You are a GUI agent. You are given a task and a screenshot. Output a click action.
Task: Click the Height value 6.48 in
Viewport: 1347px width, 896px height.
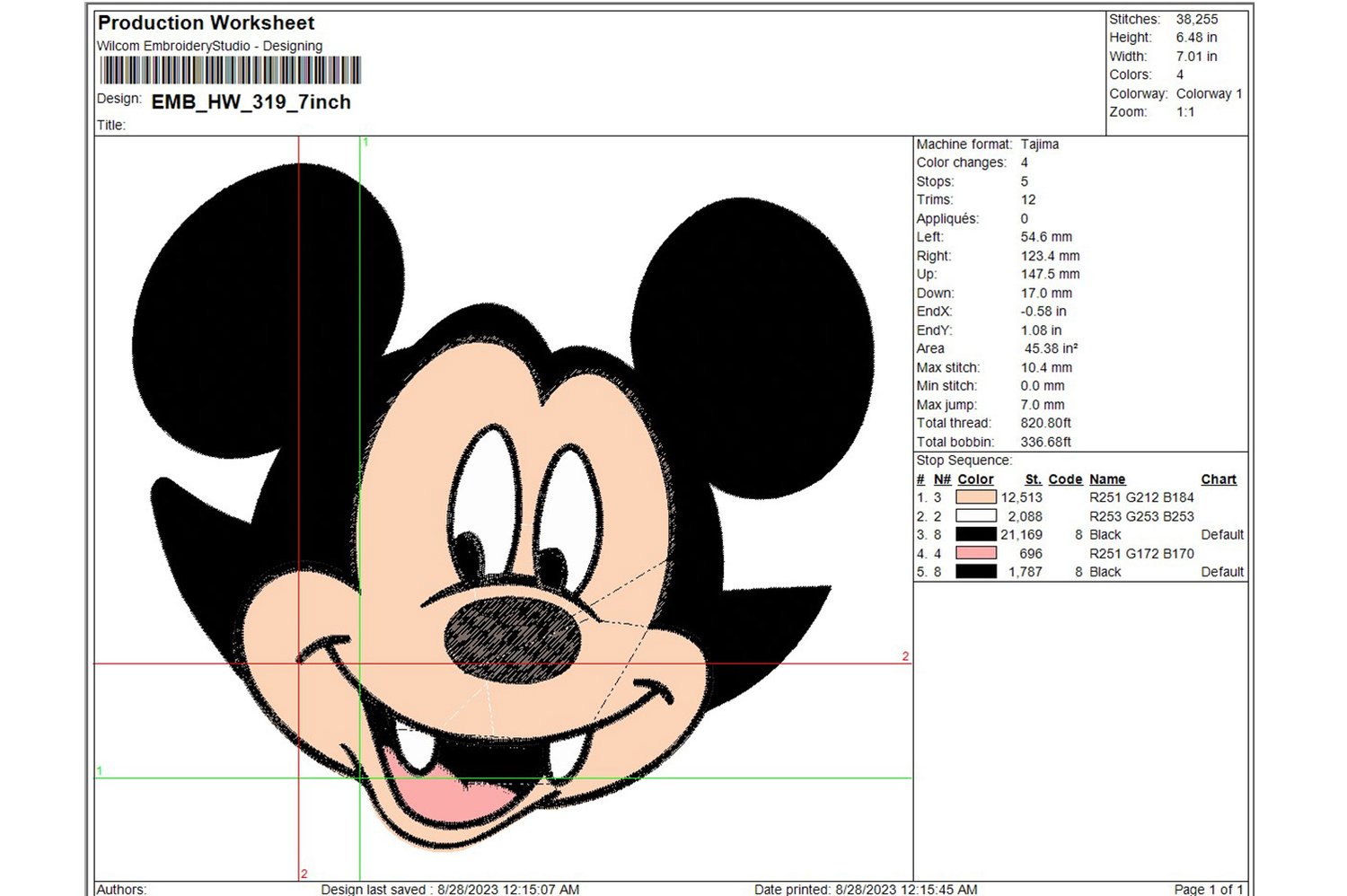(1197, 38)
